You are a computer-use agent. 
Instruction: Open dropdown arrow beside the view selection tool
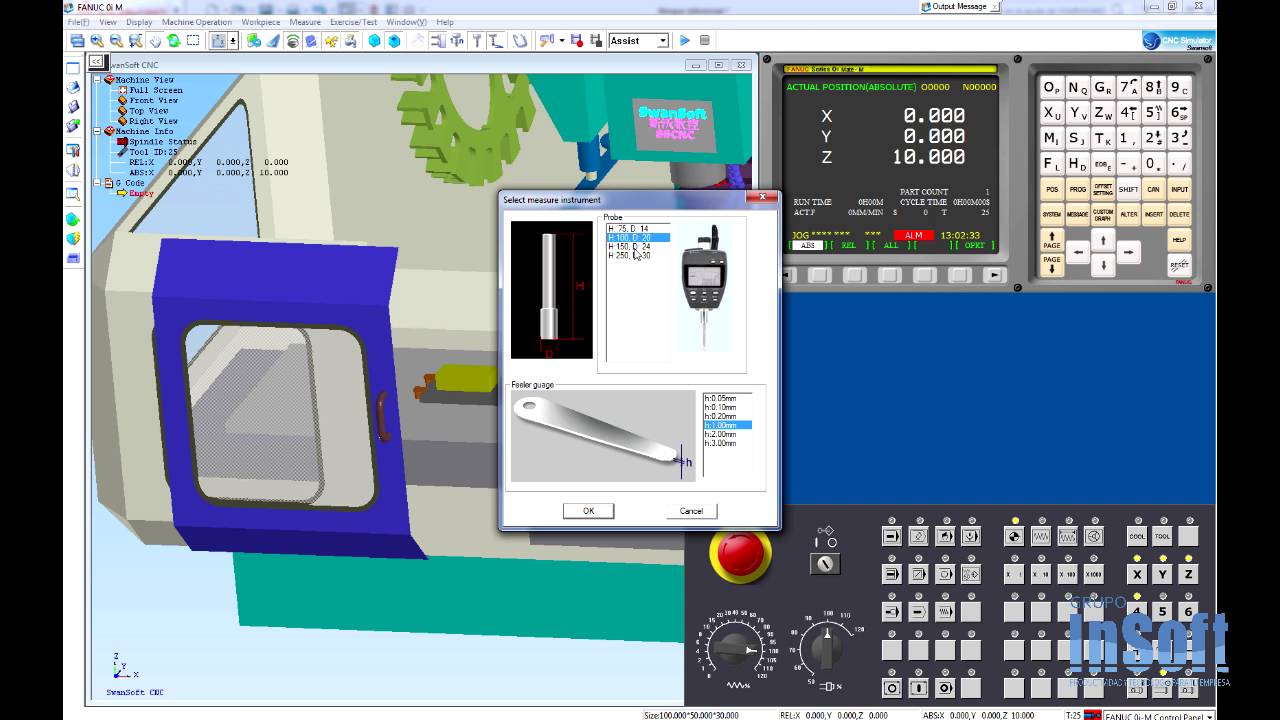233,41
